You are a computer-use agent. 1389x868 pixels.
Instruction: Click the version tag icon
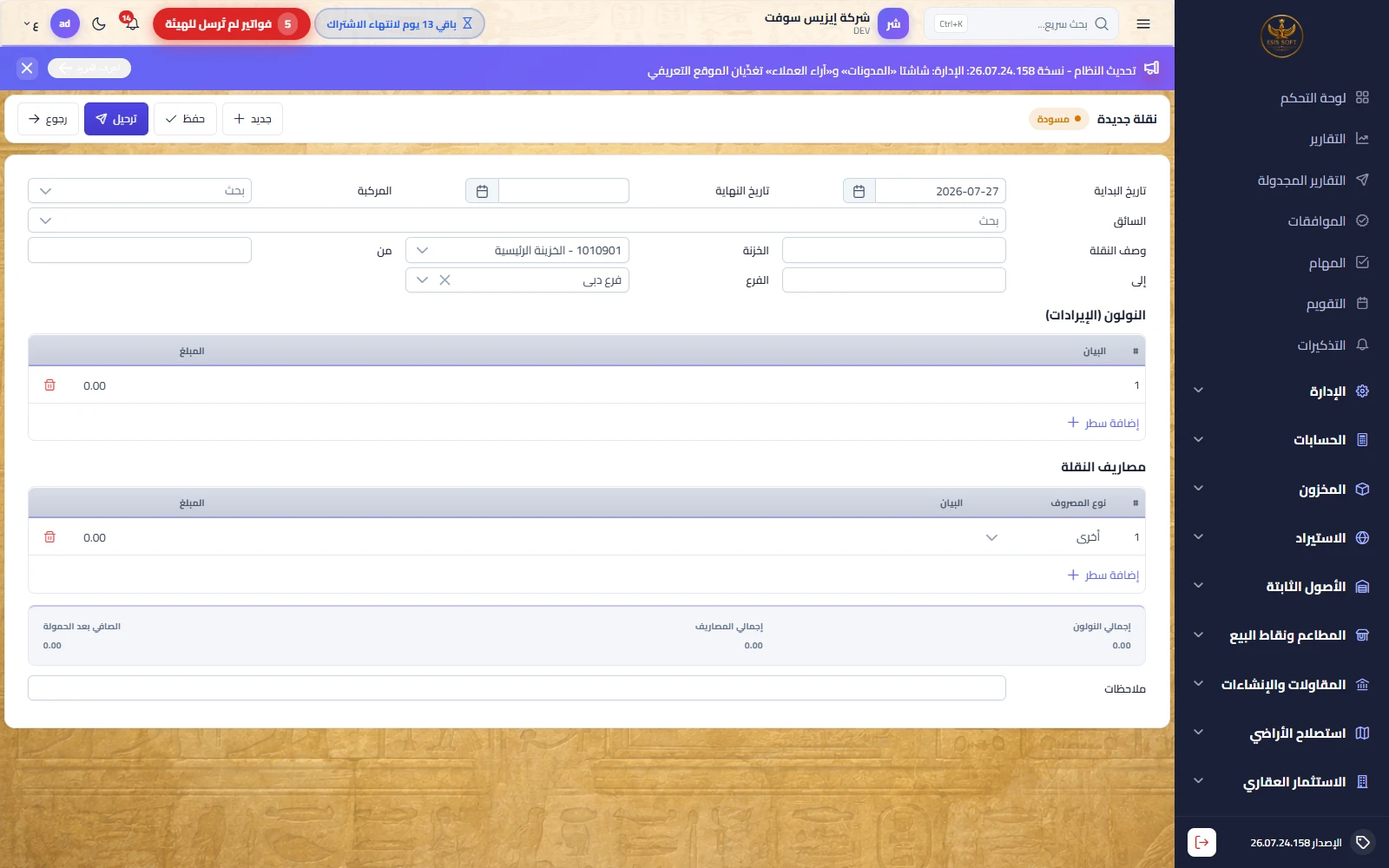[1363, 842]
